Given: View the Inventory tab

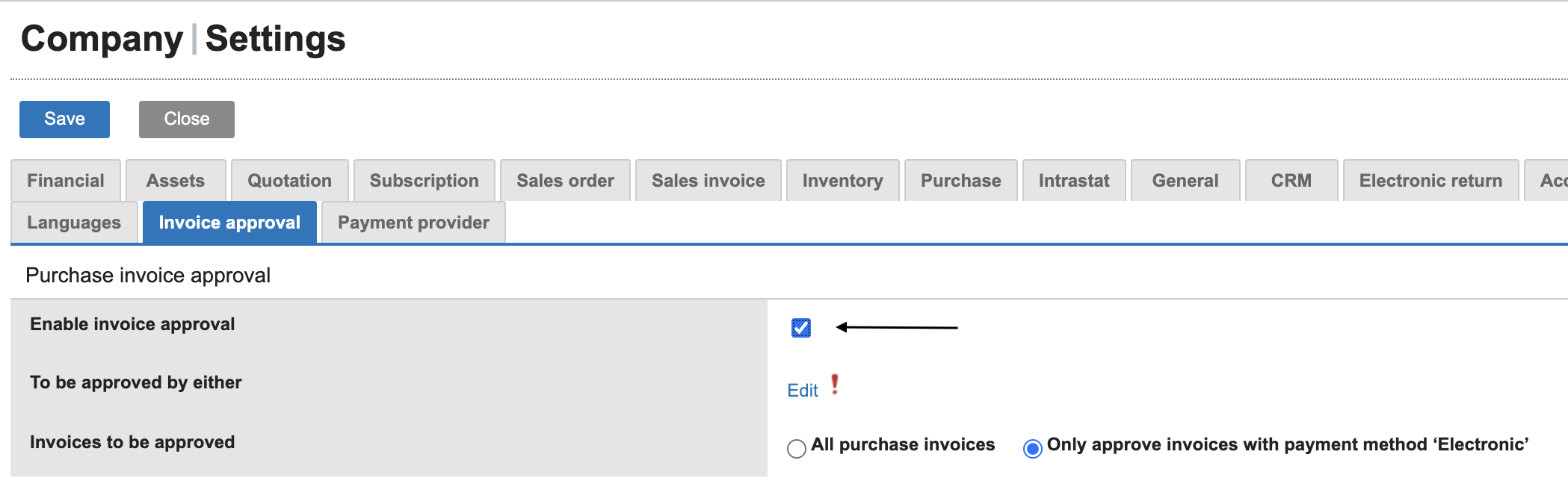Looking at the screenshot, I should coord(842,181).
